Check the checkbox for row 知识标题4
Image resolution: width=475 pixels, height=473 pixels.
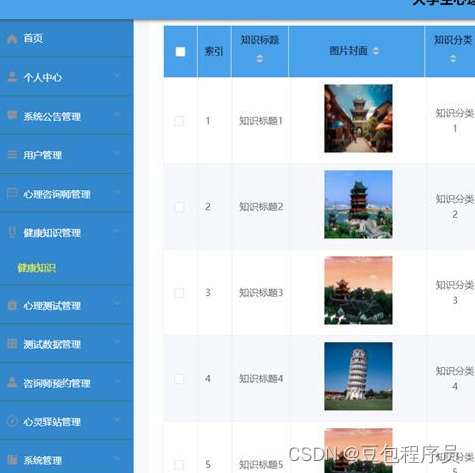(x=179, y=379)
